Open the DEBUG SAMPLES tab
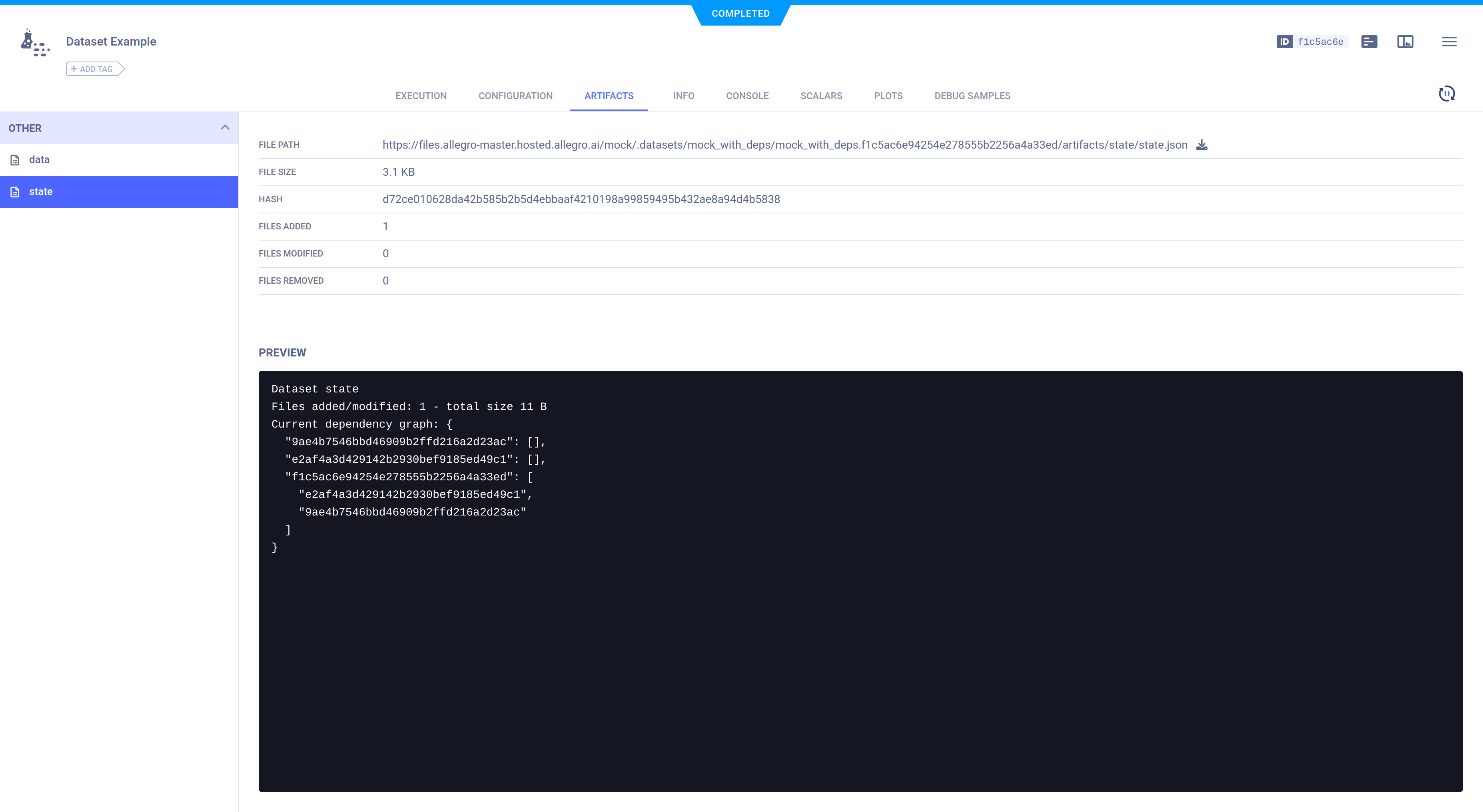1483x812 pixels. tap(972, 96)
